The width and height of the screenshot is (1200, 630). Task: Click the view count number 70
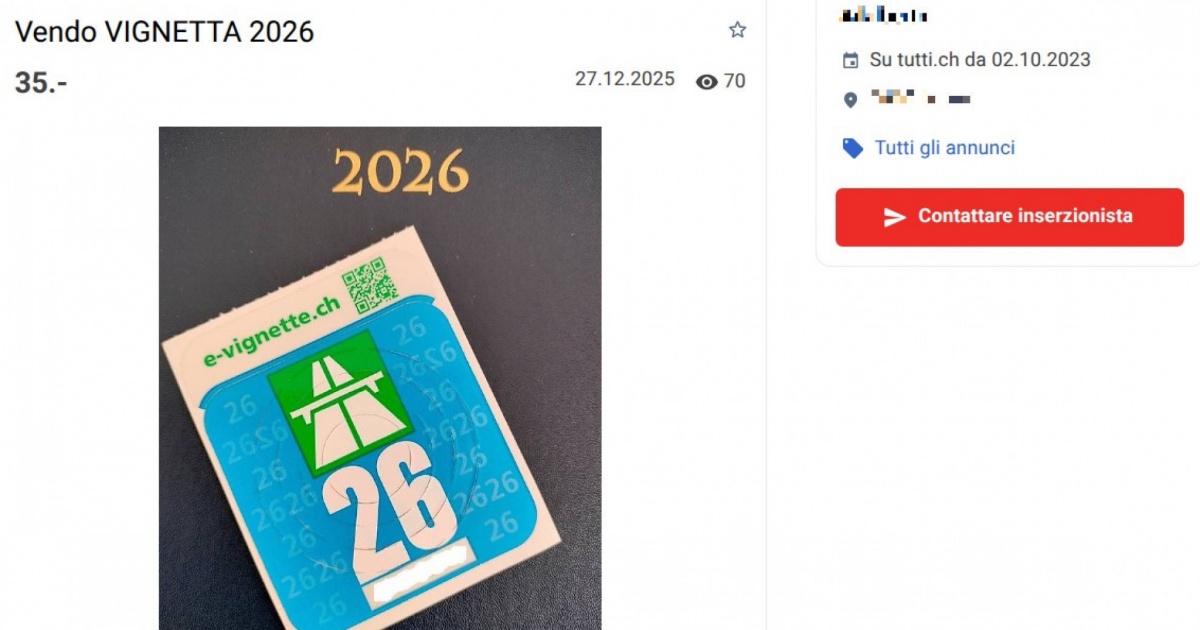pos(734,82)
